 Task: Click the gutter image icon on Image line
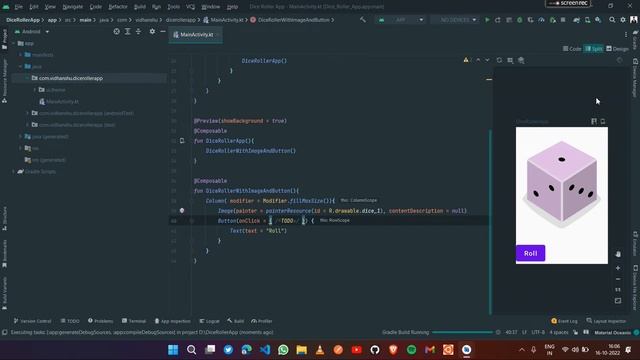click(182, 211)
